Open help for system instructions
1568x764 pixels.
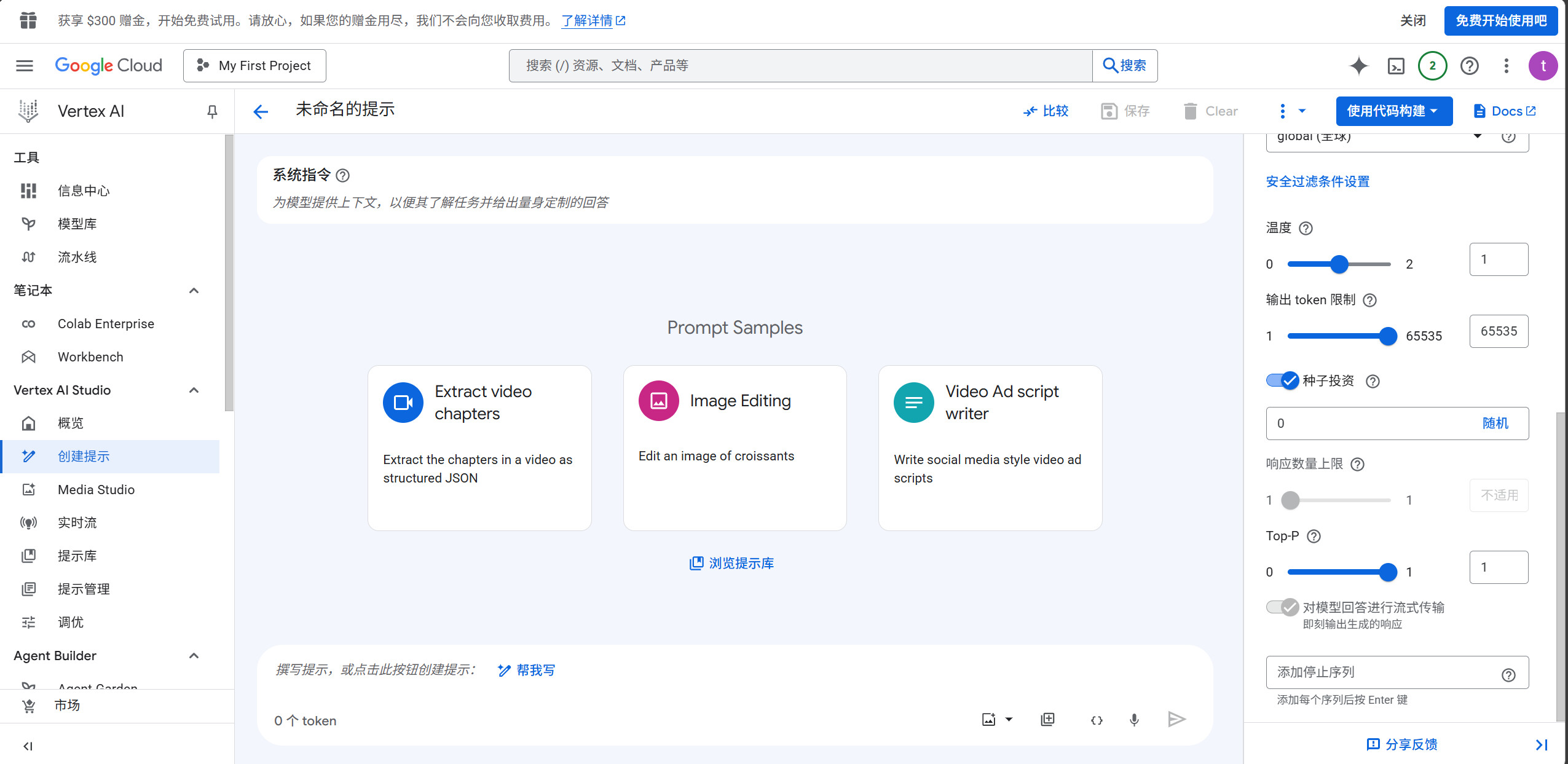(343, 176)
